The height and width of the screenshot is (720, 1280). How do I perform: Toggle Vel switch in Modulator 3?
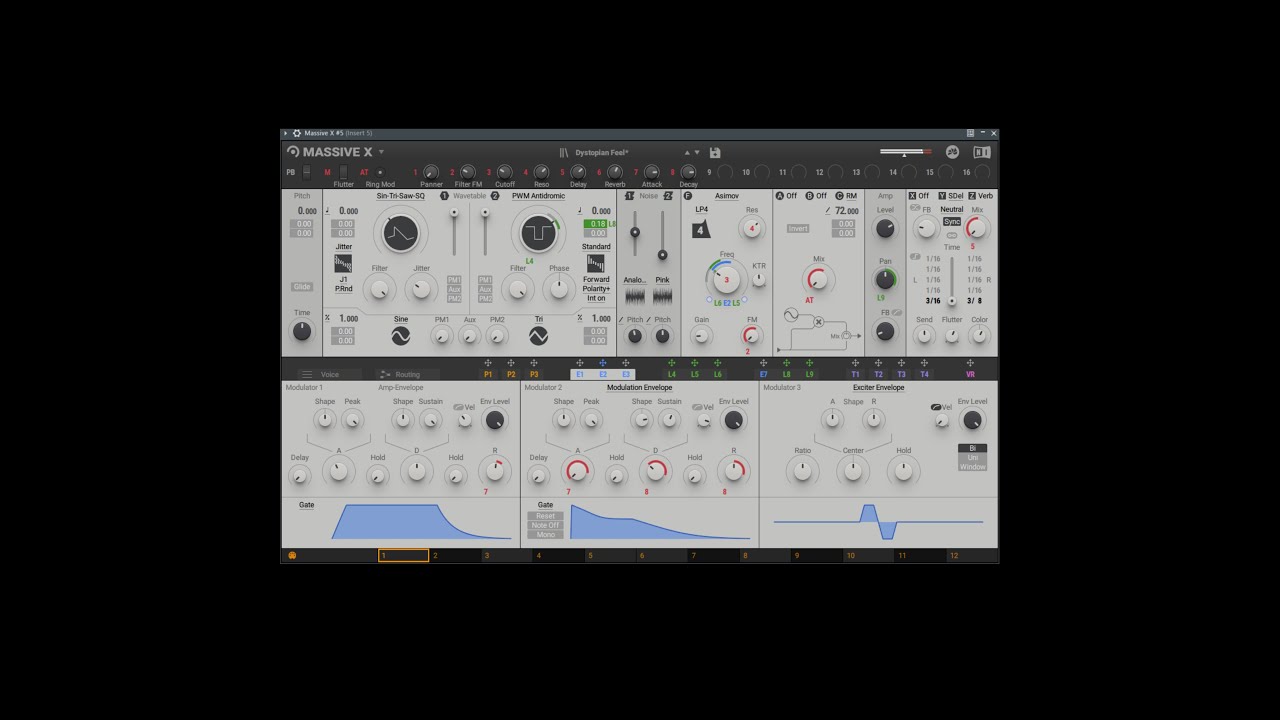coord(936,408)
